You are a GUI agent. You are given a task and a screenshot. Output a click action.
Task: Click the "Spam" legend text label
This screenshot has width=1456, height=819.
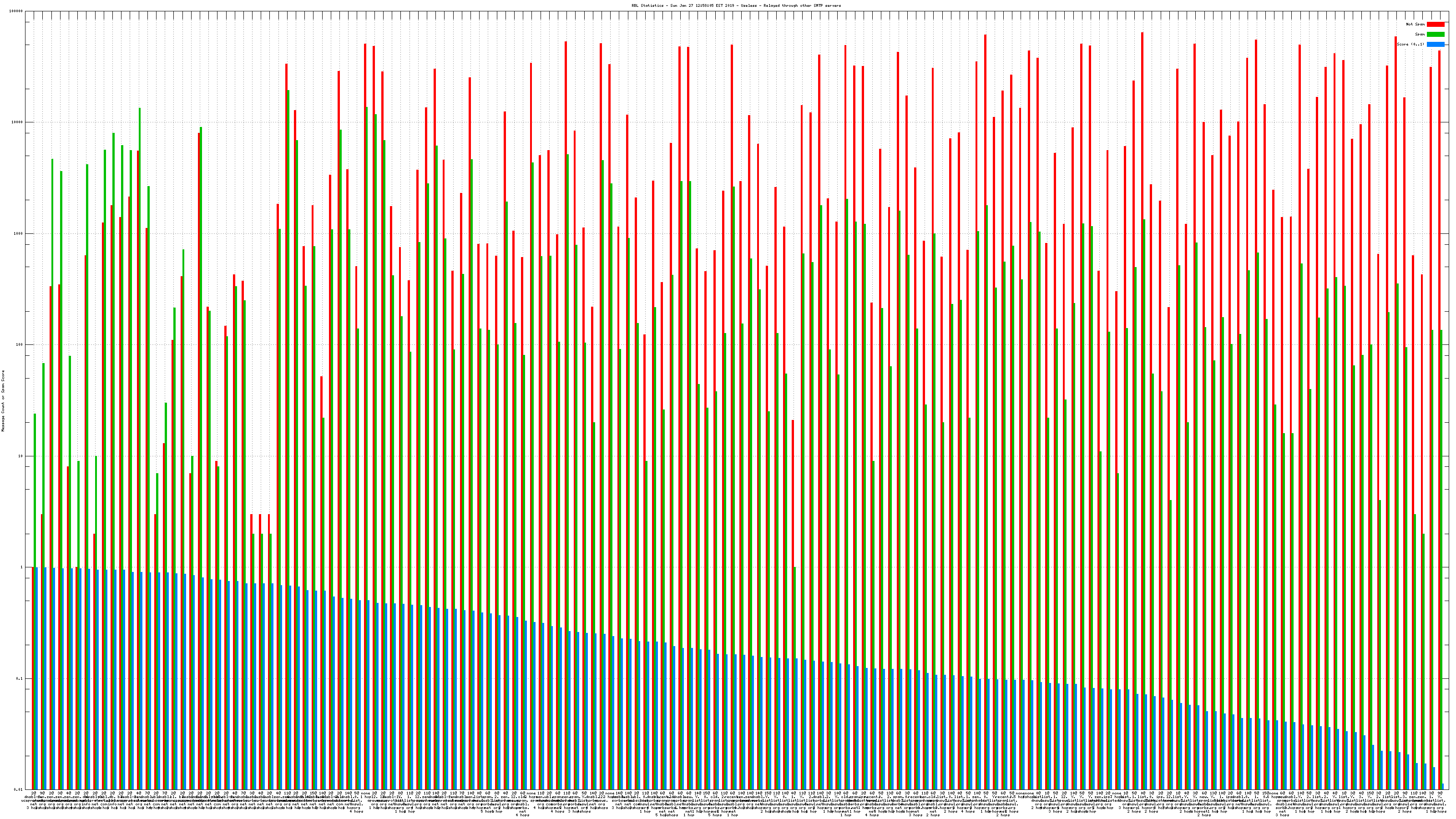(1420, 35)
